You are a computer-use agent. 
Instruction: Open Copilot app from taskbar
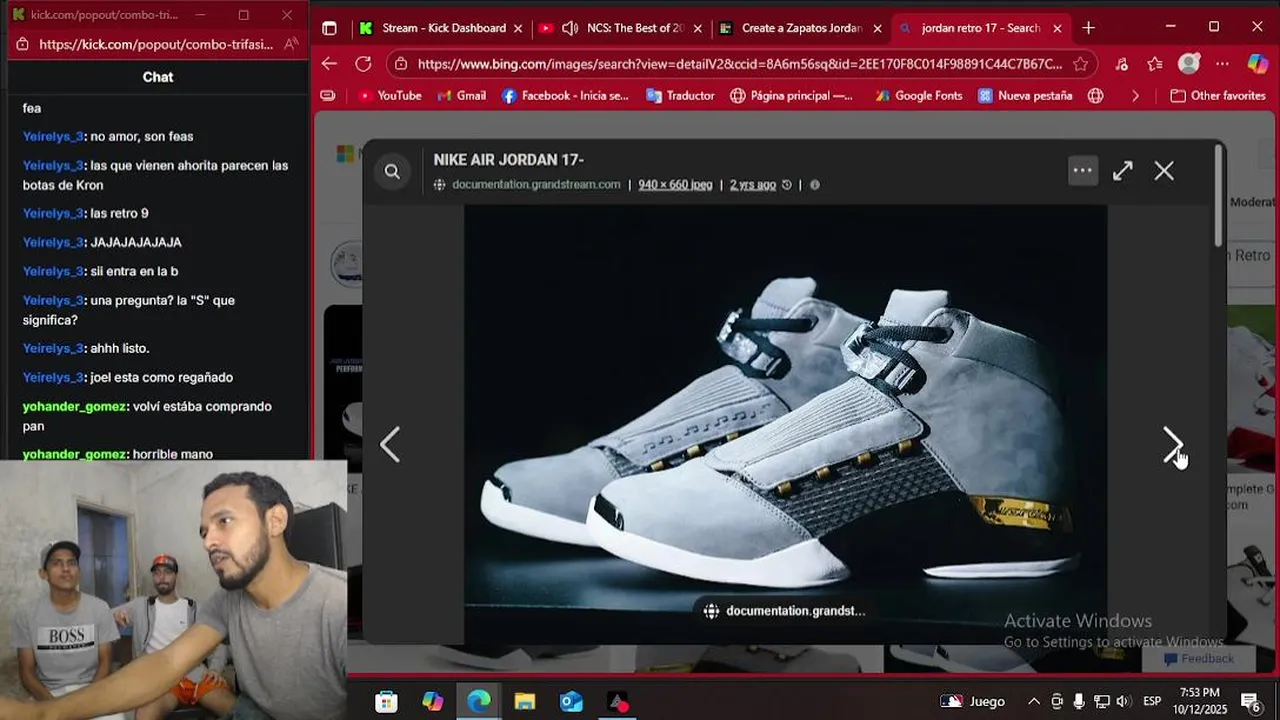[433, 702]
